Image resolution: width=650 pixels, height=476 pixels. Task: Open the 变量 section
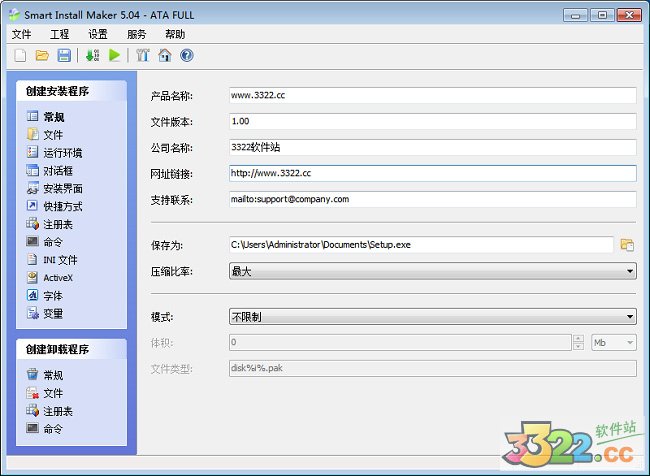coord(53,313)
